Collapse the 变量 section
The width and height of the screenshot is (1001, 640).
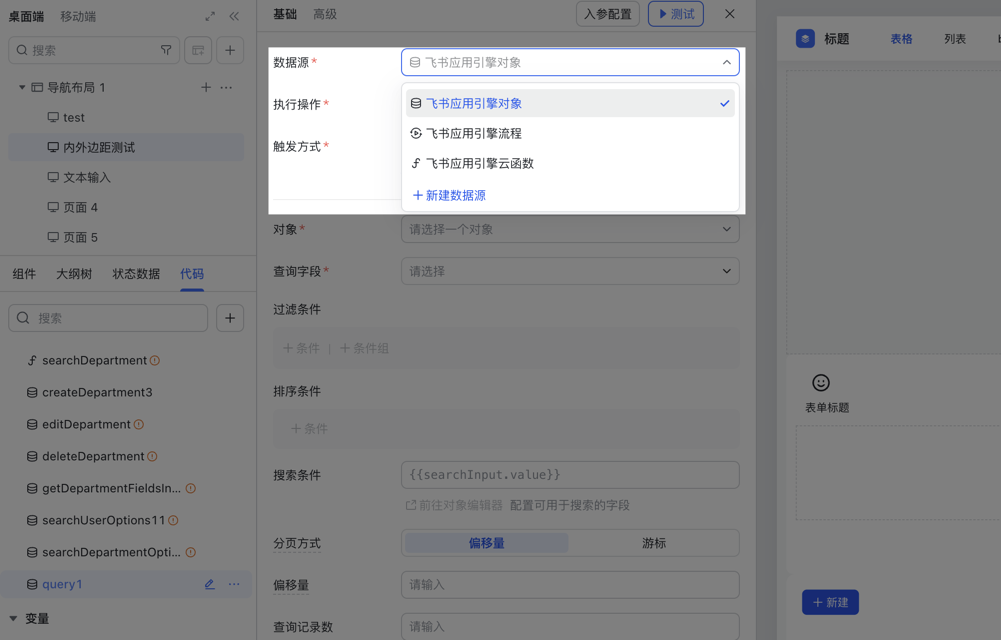point(13,618)
